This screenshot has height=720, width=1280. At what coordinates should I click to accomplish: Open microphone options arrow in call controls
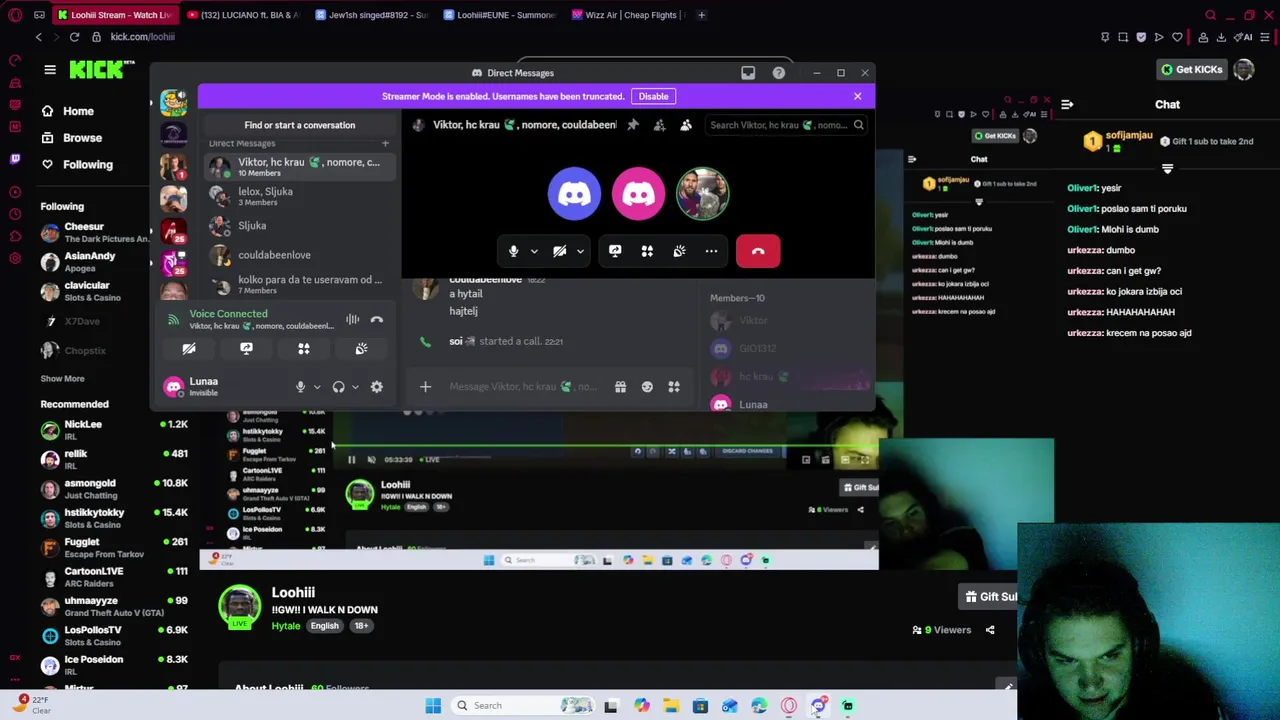pos(534,252)
